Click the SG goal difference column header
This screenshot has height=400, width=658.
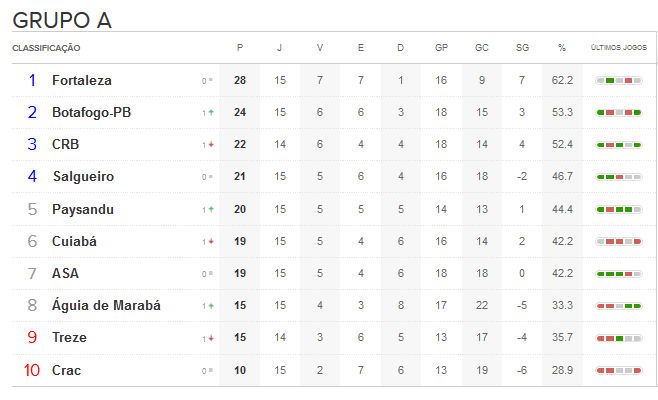click(522, 48)
